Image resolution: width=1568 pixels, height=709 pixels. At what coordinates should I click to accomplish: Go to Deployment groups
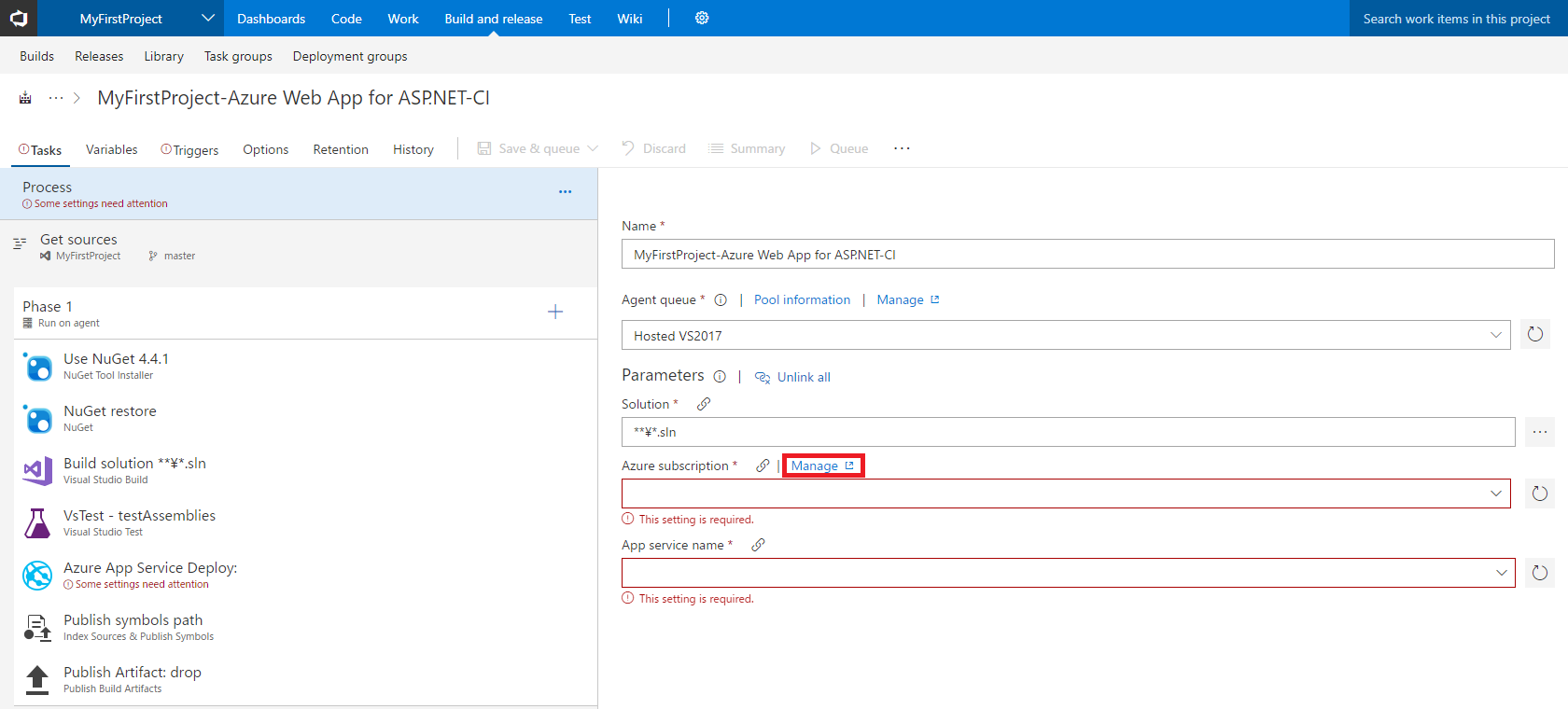350,56
